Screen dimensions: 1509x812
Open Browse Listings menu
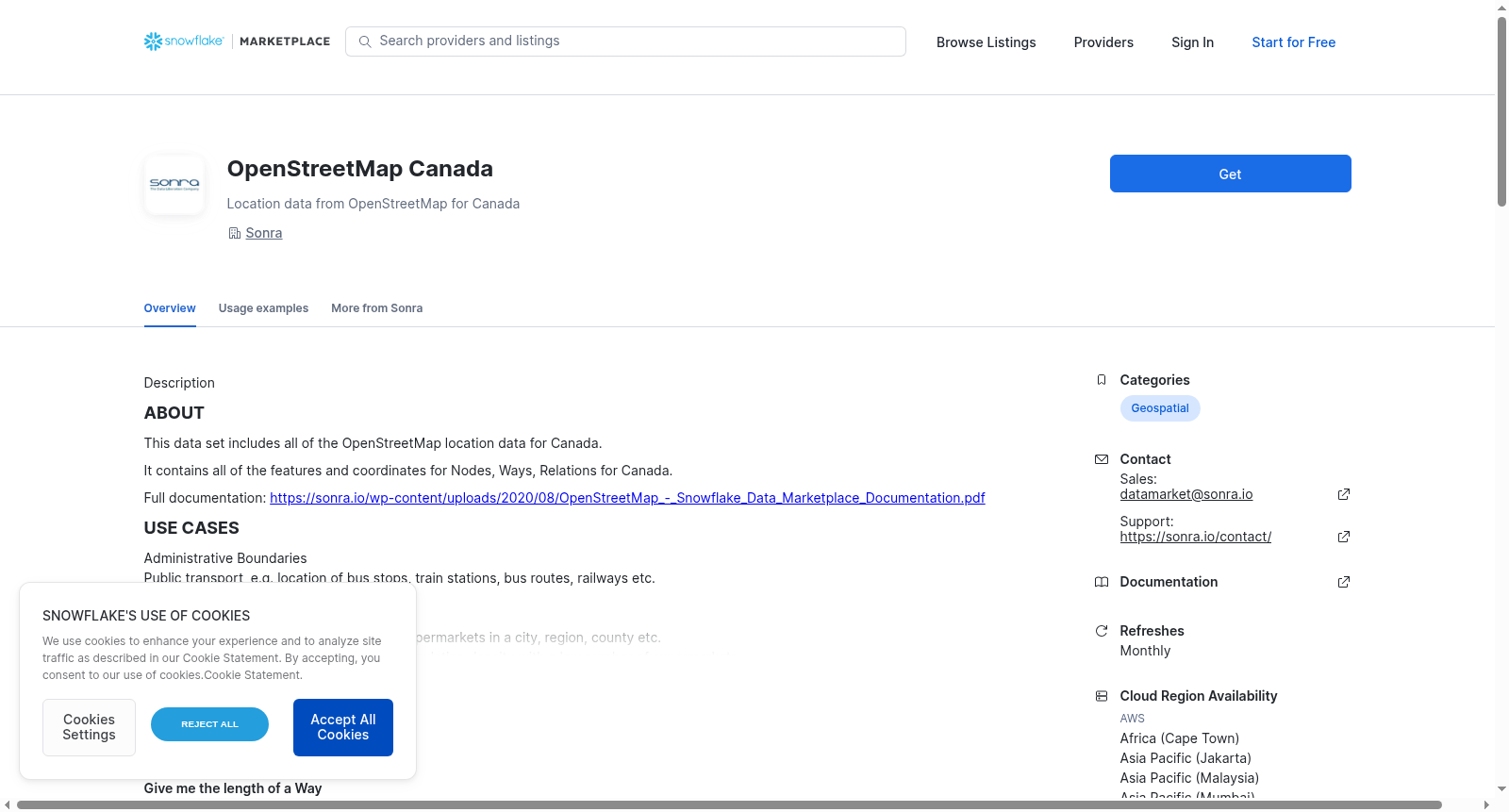986,42
